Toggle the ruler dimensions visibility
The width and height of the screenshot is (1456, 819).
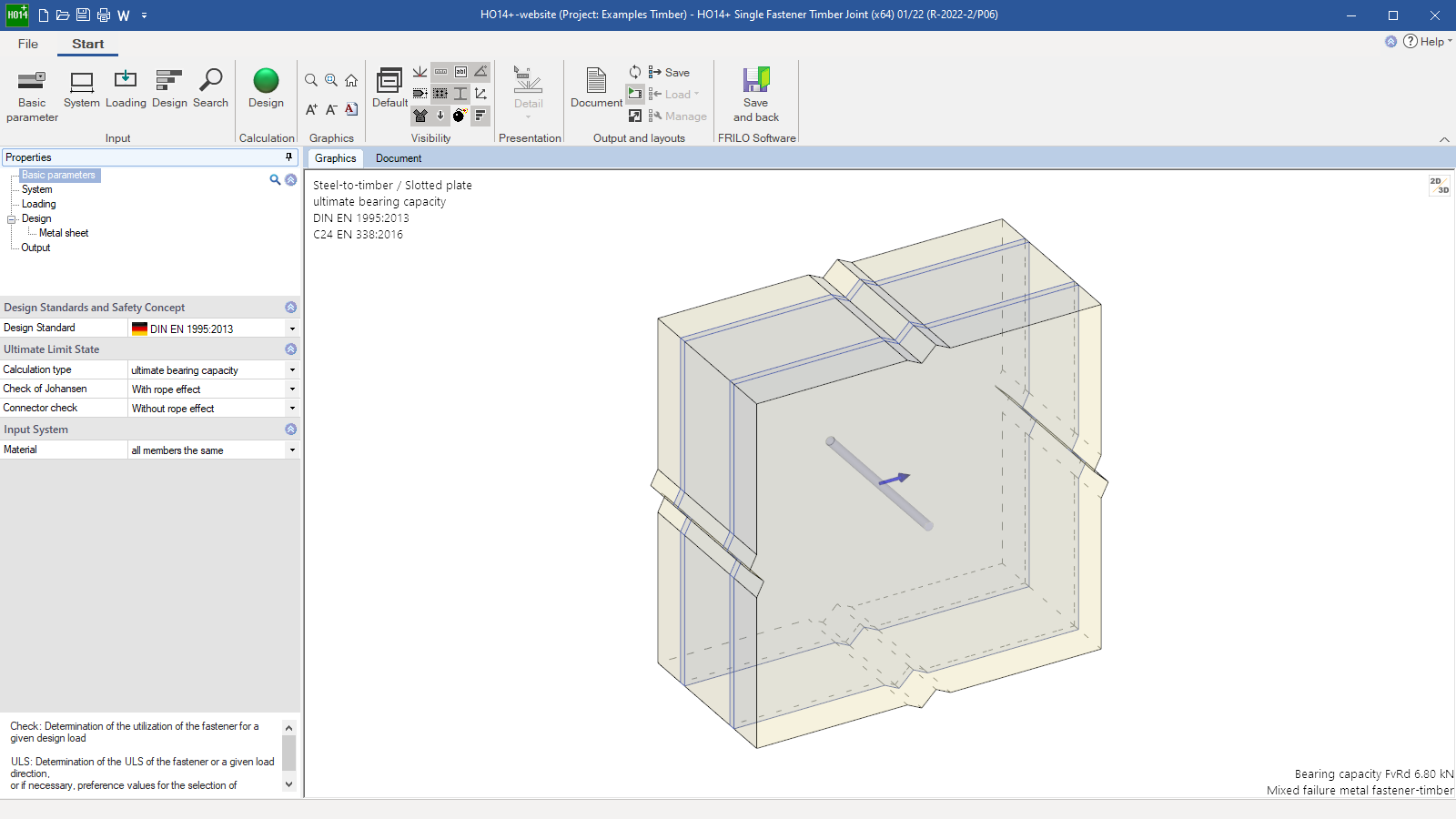point(440,72)
